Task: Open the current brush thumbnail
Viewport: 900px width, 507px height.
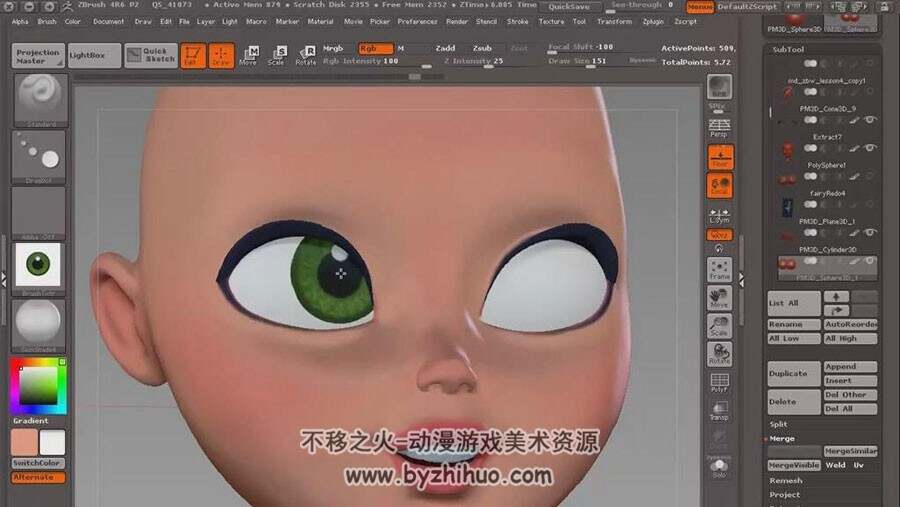Action: (39, 100)
